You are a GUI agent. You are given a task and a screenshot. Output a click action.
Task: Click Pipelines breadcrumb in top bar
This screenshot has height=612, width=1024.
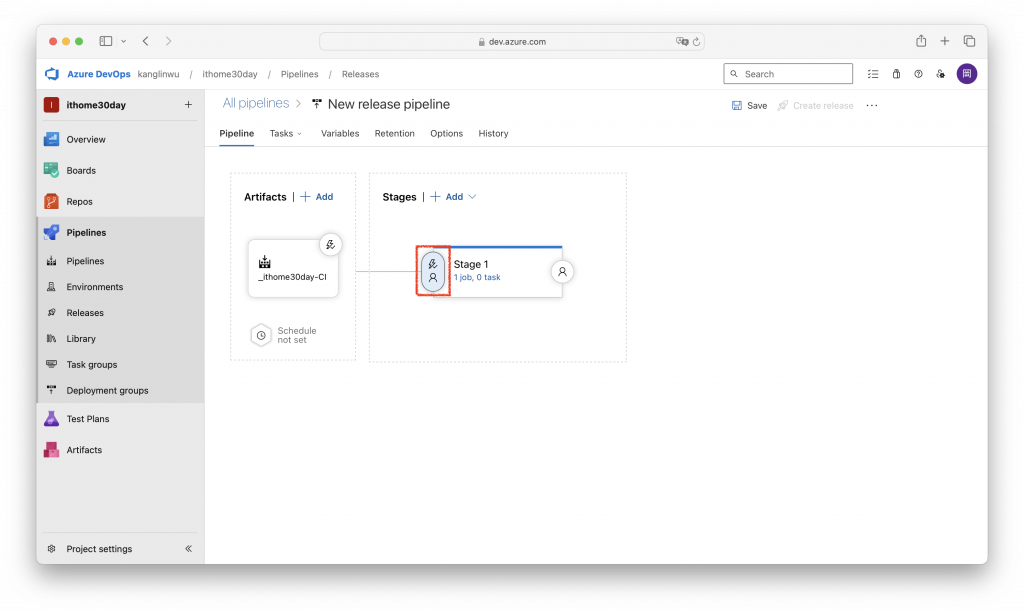[x=300, y=74]
